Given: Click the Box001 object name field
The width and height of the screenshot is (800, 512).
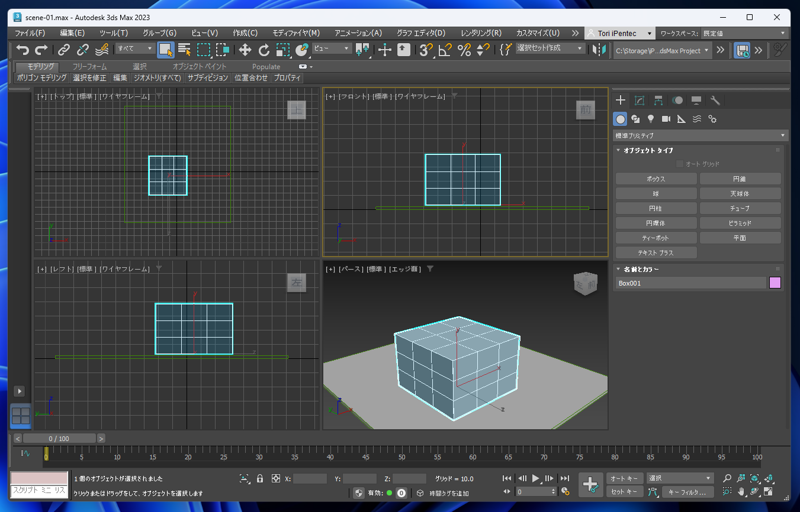Looking at the screenshot, I should coord(691,283).
